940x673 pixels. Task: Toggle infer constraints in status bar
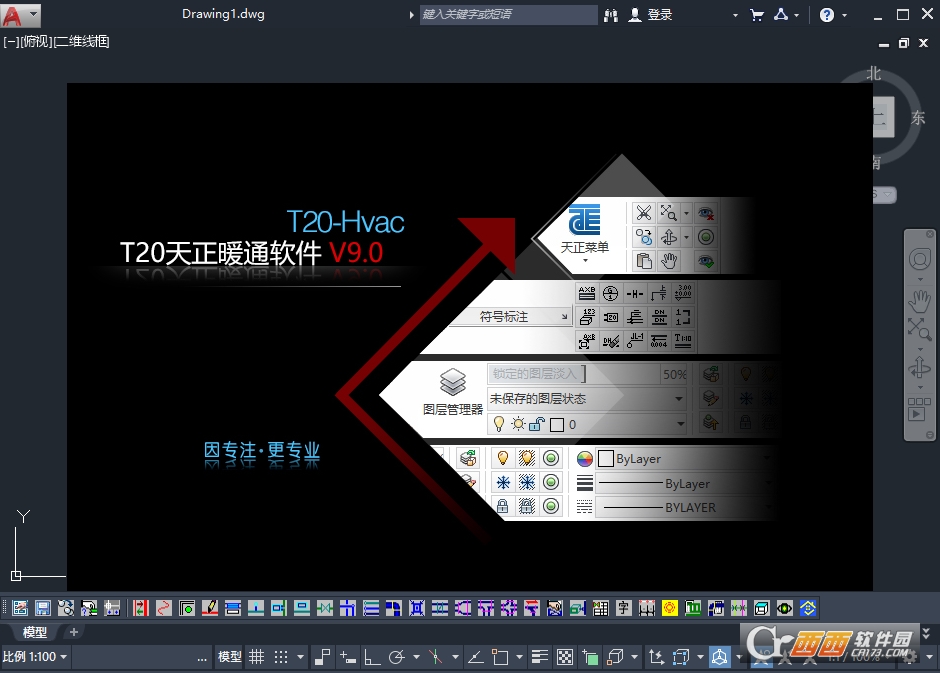[323, 657]
